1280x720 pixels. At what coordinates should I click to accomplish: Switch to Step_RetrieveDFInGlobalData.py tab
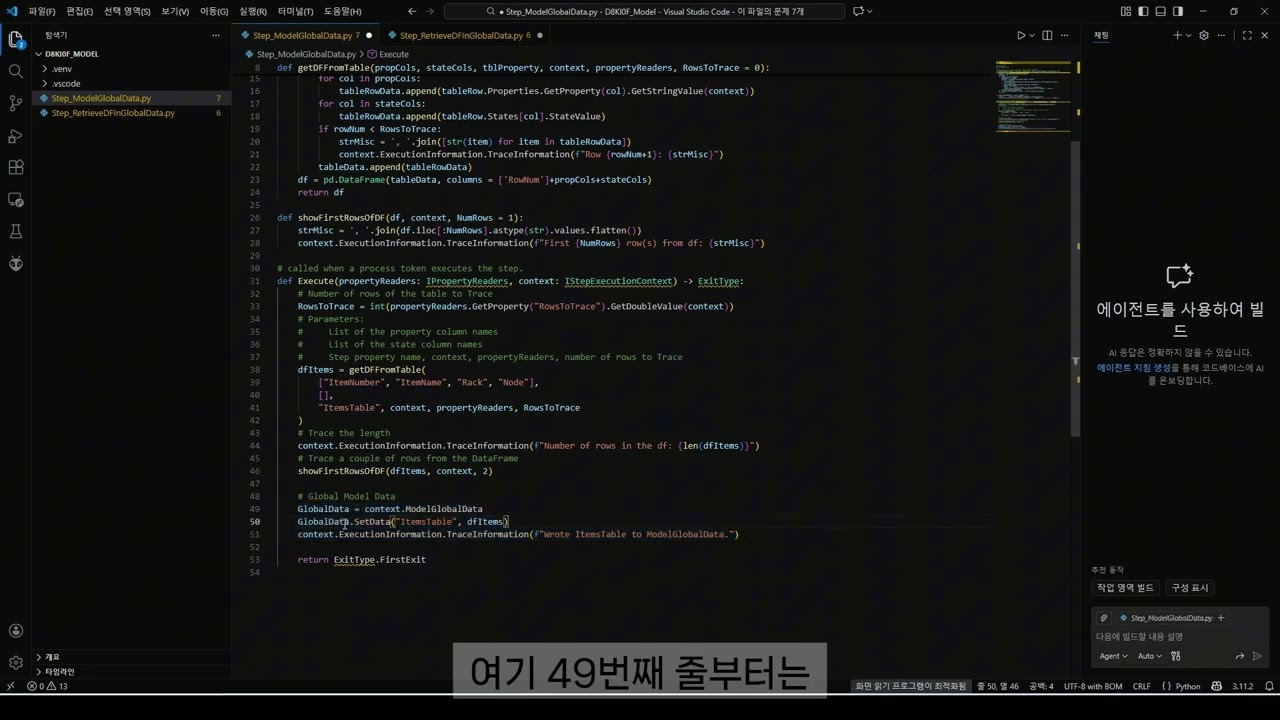coord(461,35)
